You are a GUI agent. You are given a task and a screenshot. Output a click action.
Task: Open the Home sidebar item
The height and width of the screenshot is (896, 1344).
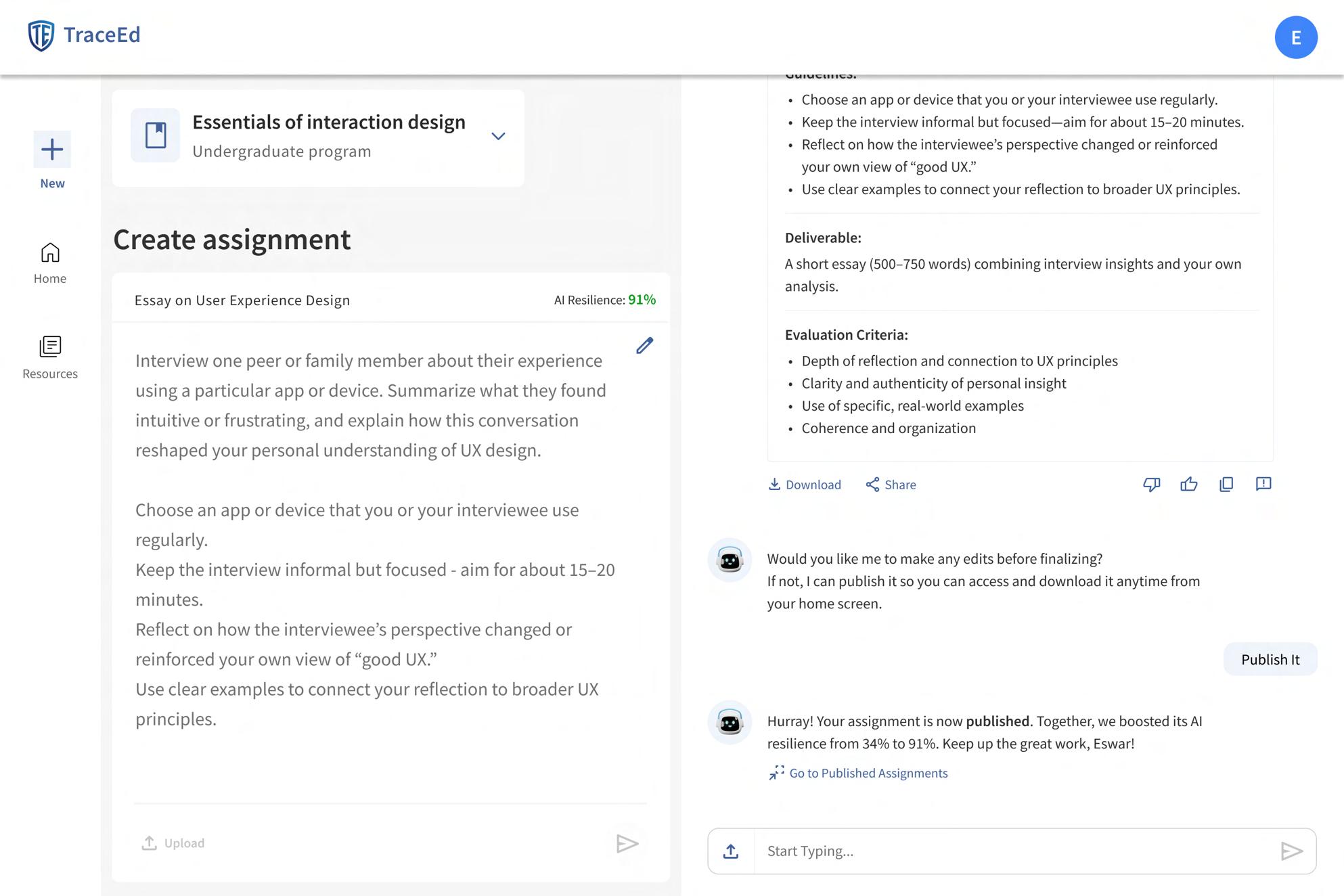tap(50, 263)
